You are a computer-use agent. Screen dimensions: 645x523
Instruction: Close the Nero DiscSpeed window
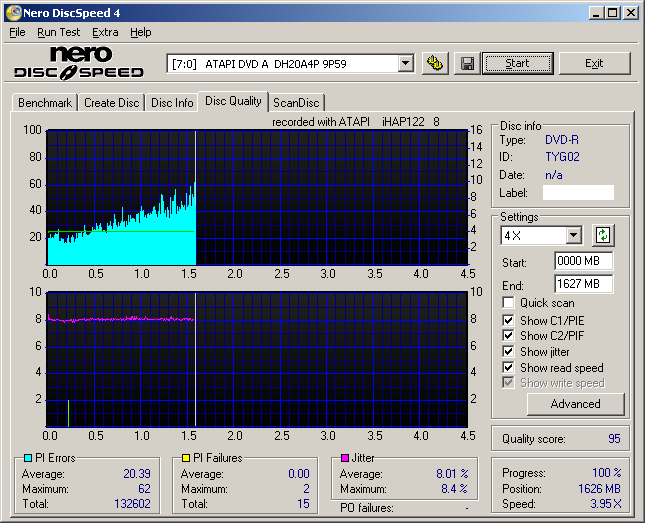631,13
